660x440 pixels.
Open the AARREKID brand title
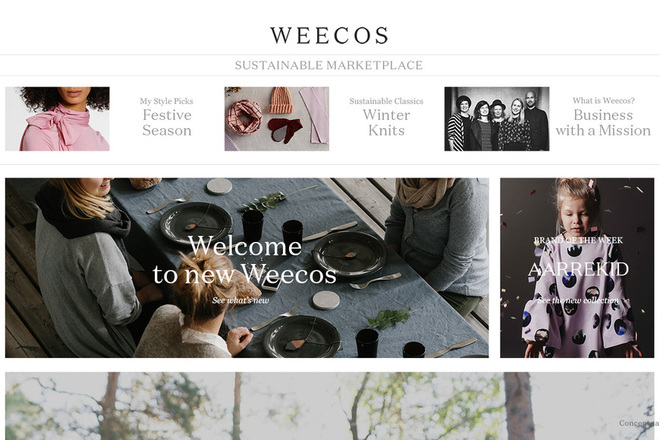pos(578,269)
